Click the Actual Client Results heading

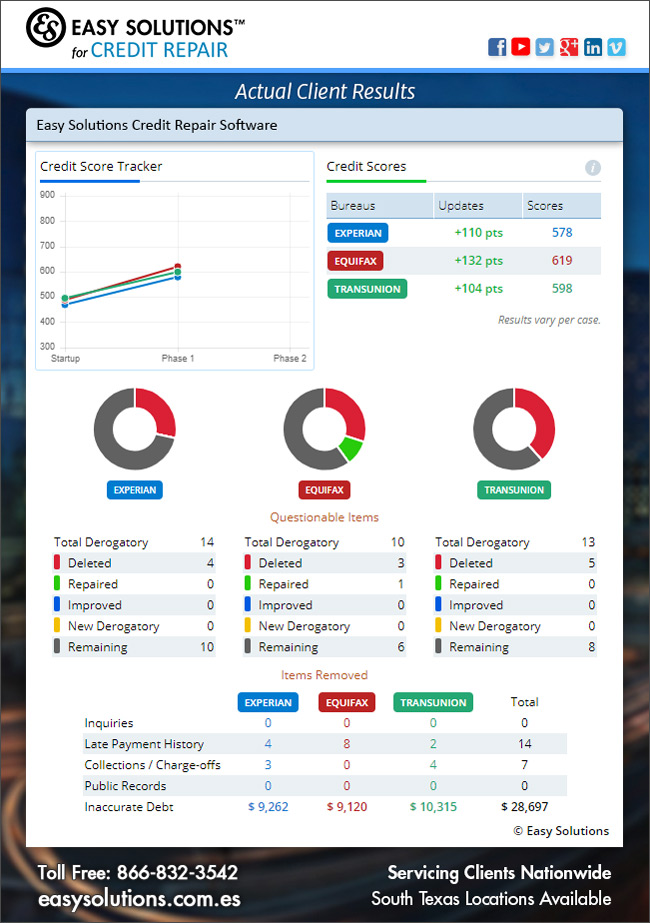click(x=325, y=91)
